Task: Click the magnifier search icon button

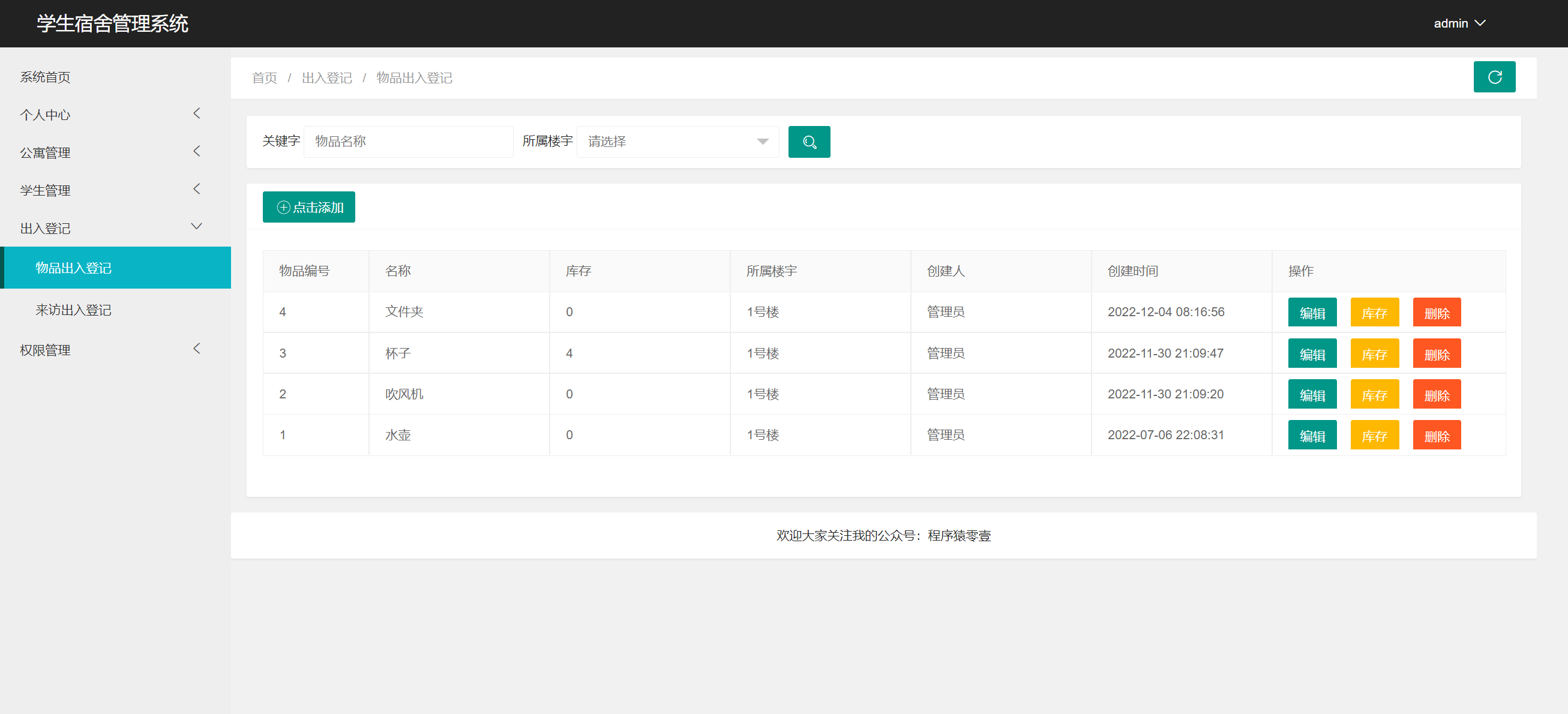Action: 808,142
